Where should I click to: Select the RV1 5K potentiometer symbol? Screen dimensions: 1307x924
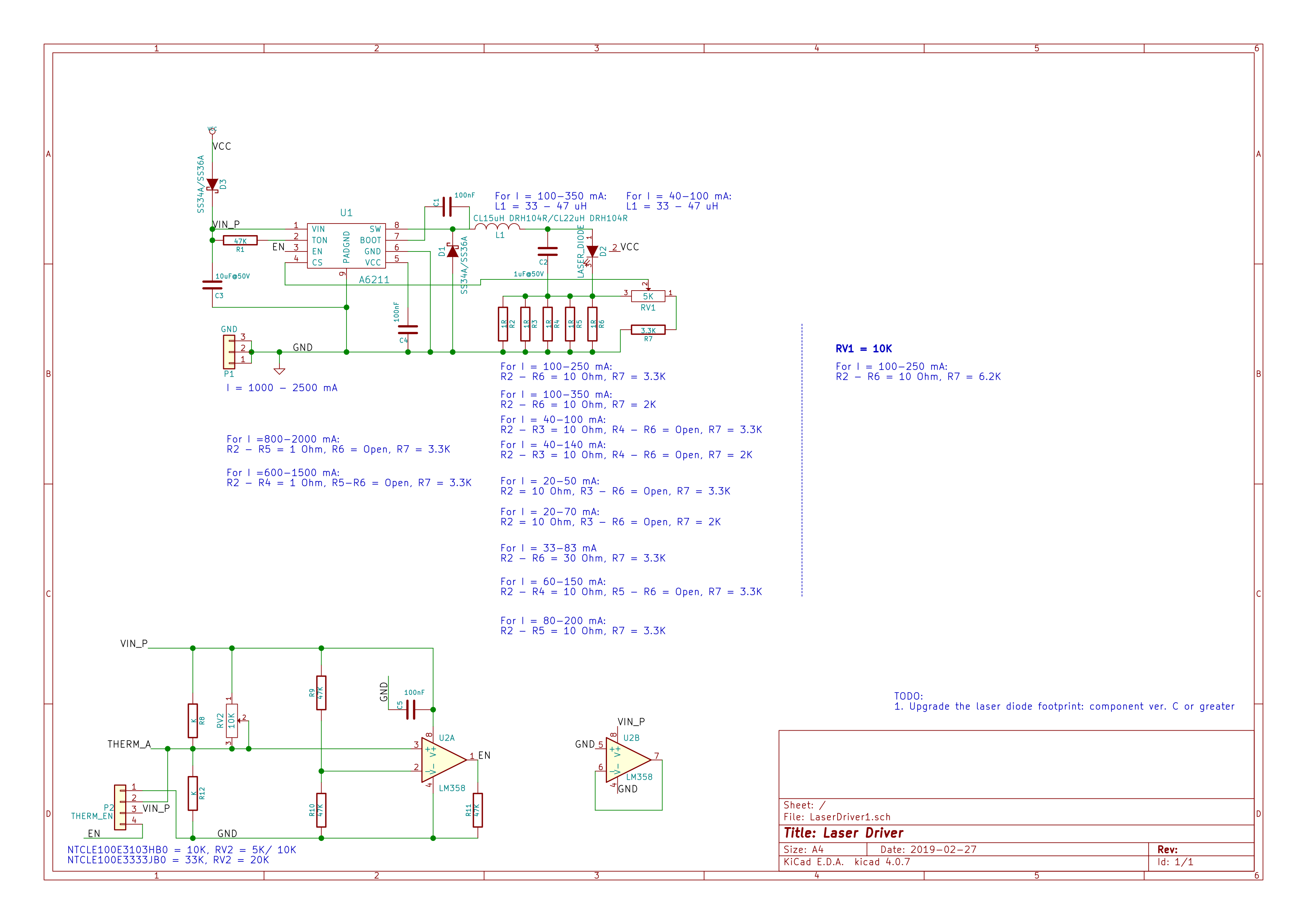click(x=648, y=296)
